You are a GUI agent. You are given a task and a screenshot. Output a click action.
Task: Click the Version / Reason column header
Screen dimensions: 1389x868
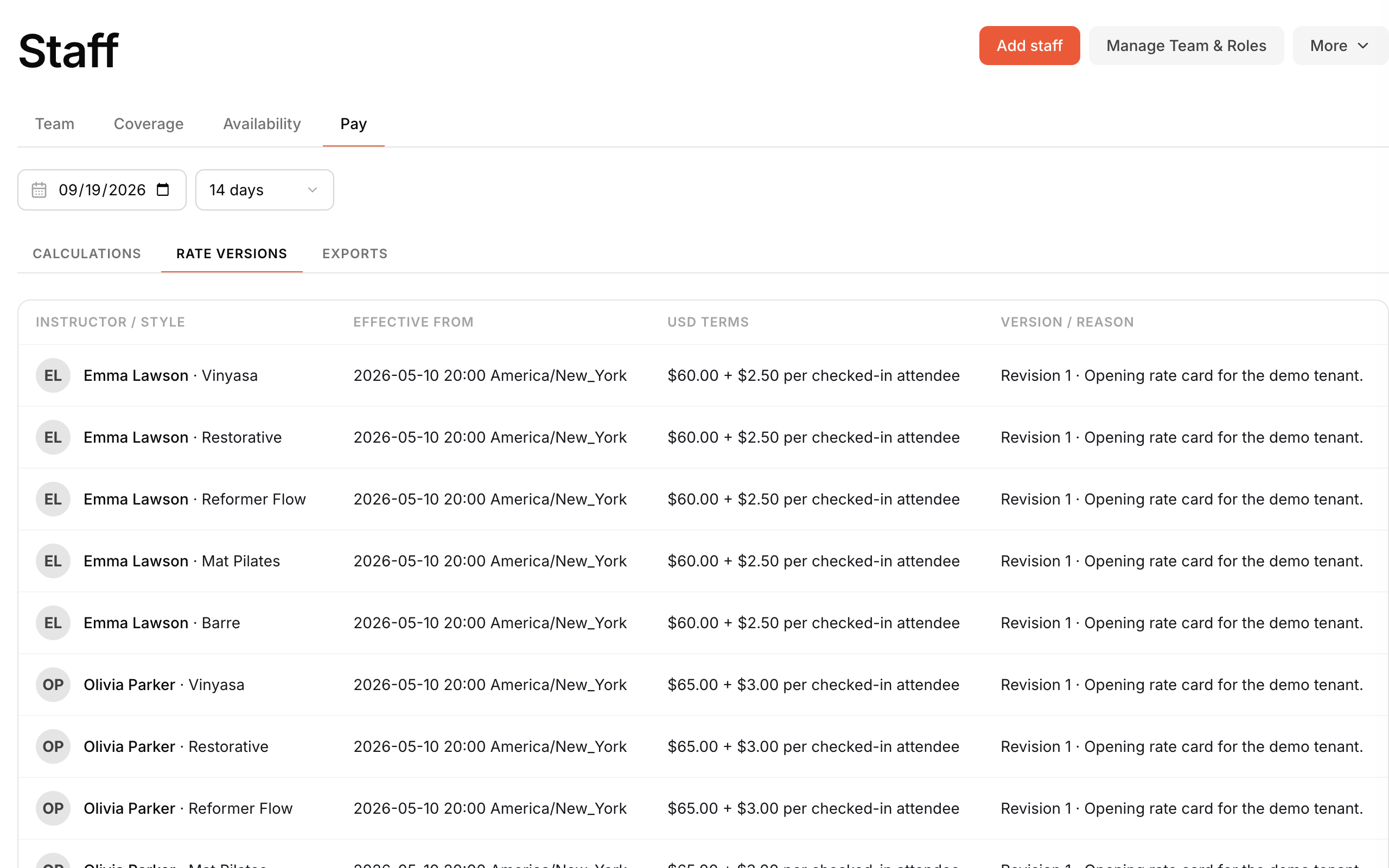pyautogui.click(x=1068, y=322)
